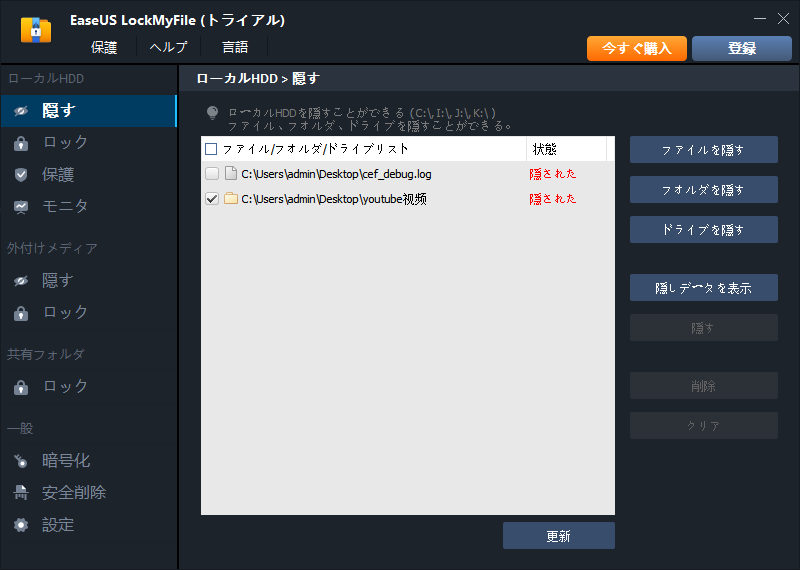The height and width of the screenshot is (570, 800).
Task: Open the 保護 top menu
Action: (x=104, y=47)
